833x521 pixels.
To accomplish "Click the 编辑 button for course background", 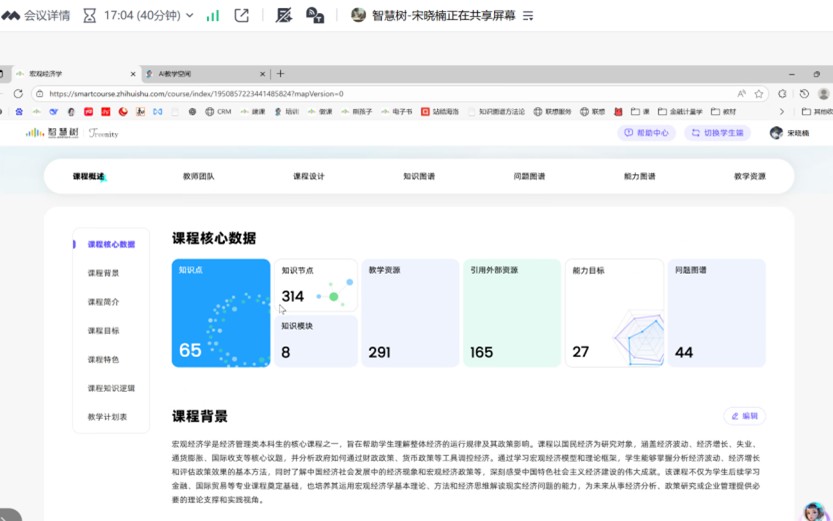I will tap(744, 416).
